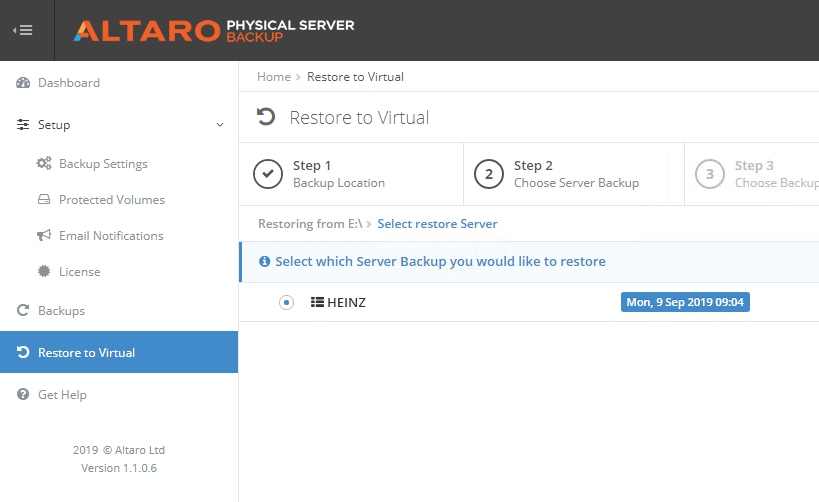Click the Email Notifications megaphone icon
The image size is (819, 502).
[44, 236]
